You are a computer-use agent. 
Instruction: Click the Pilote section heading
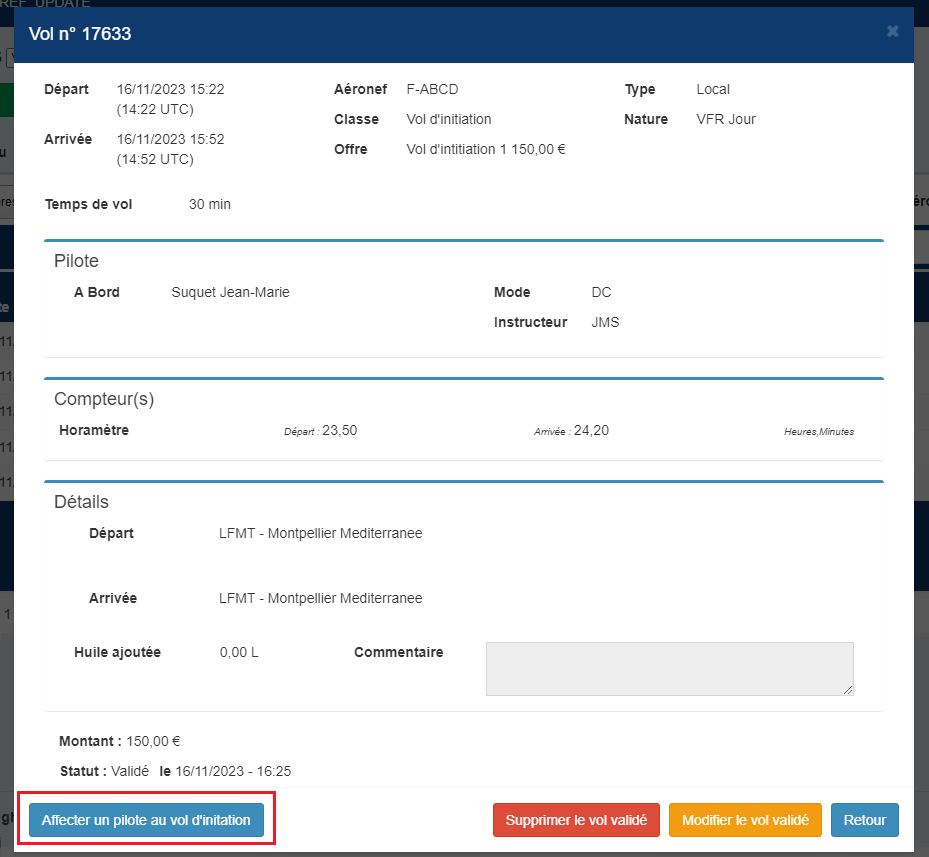[76, 261]
